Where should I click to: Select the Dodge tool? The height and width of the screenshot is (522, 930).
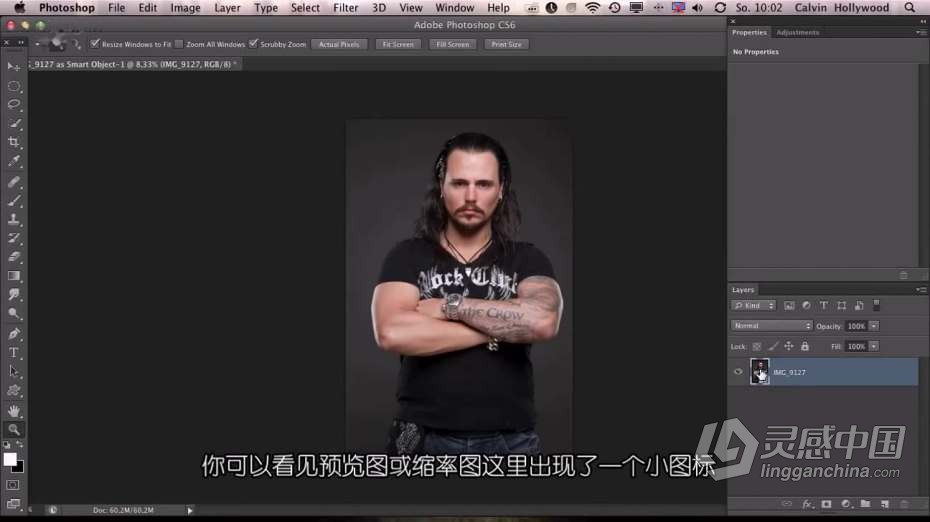click(14, 313)
